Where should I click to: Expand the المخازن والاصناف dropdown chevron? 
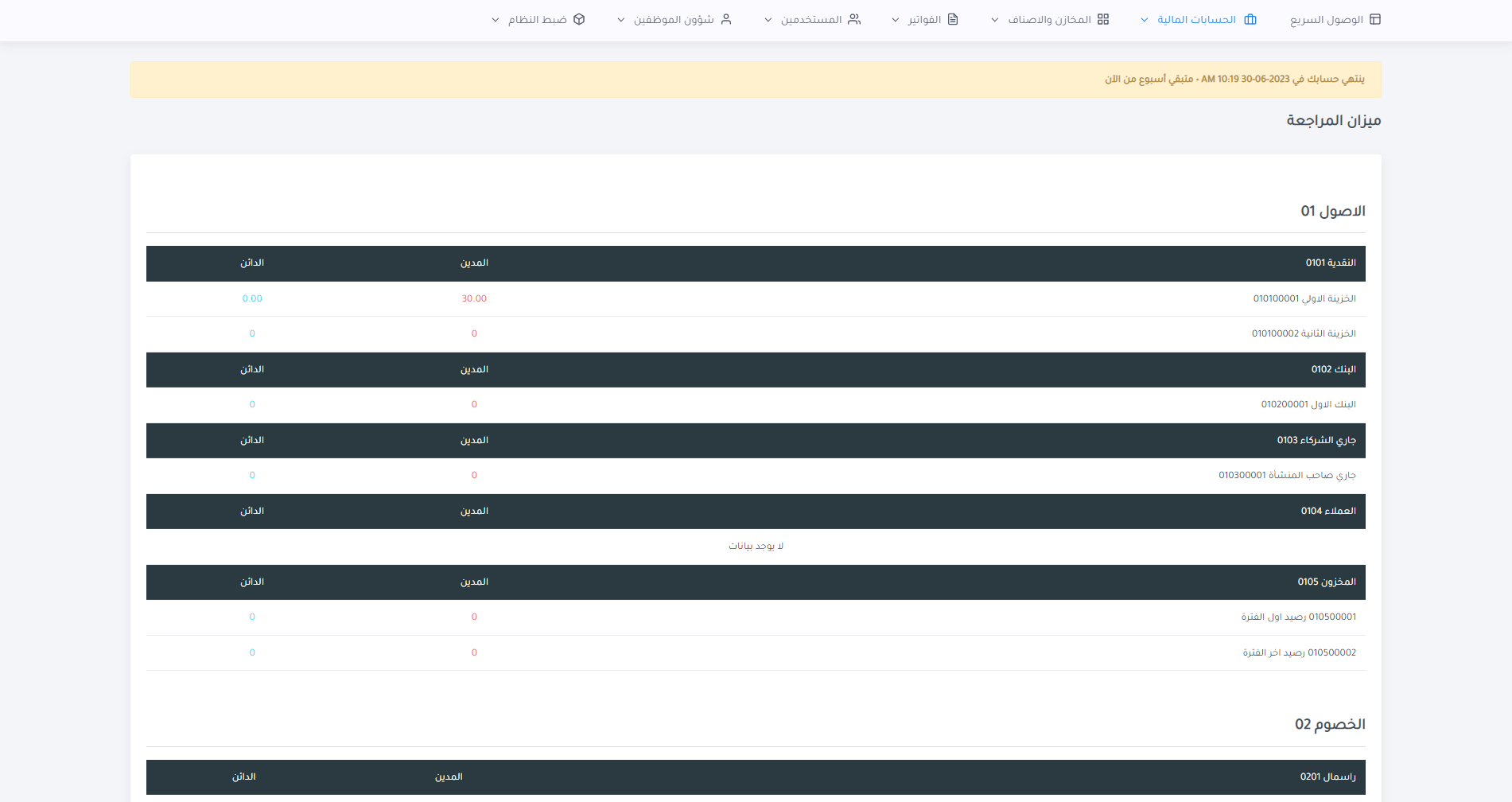995,20
